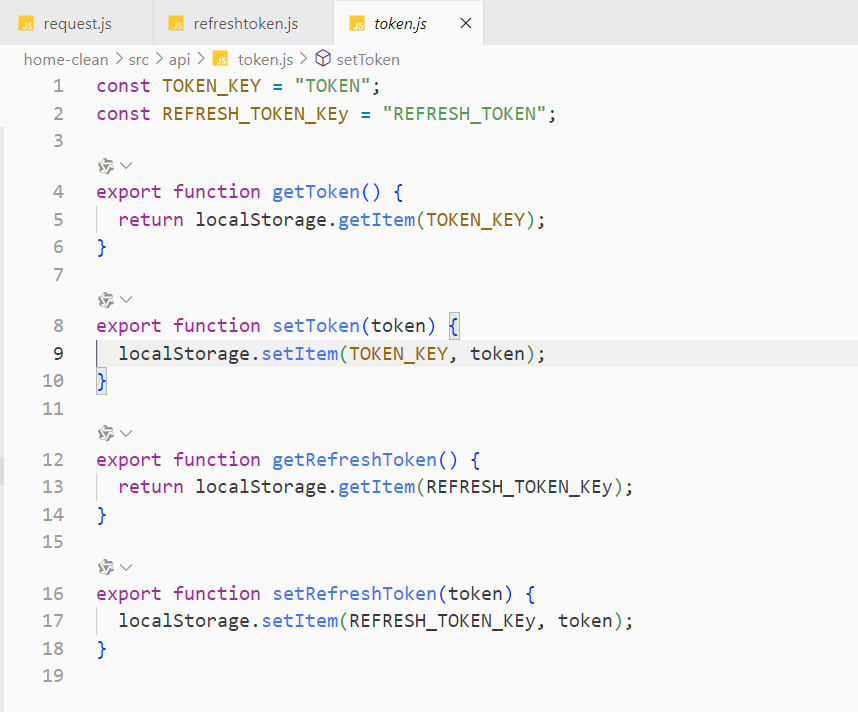This screenshot has width=858, height=712.
Task: Click the "TOKEN" string on line 1
Action: [x=333, y=86]
